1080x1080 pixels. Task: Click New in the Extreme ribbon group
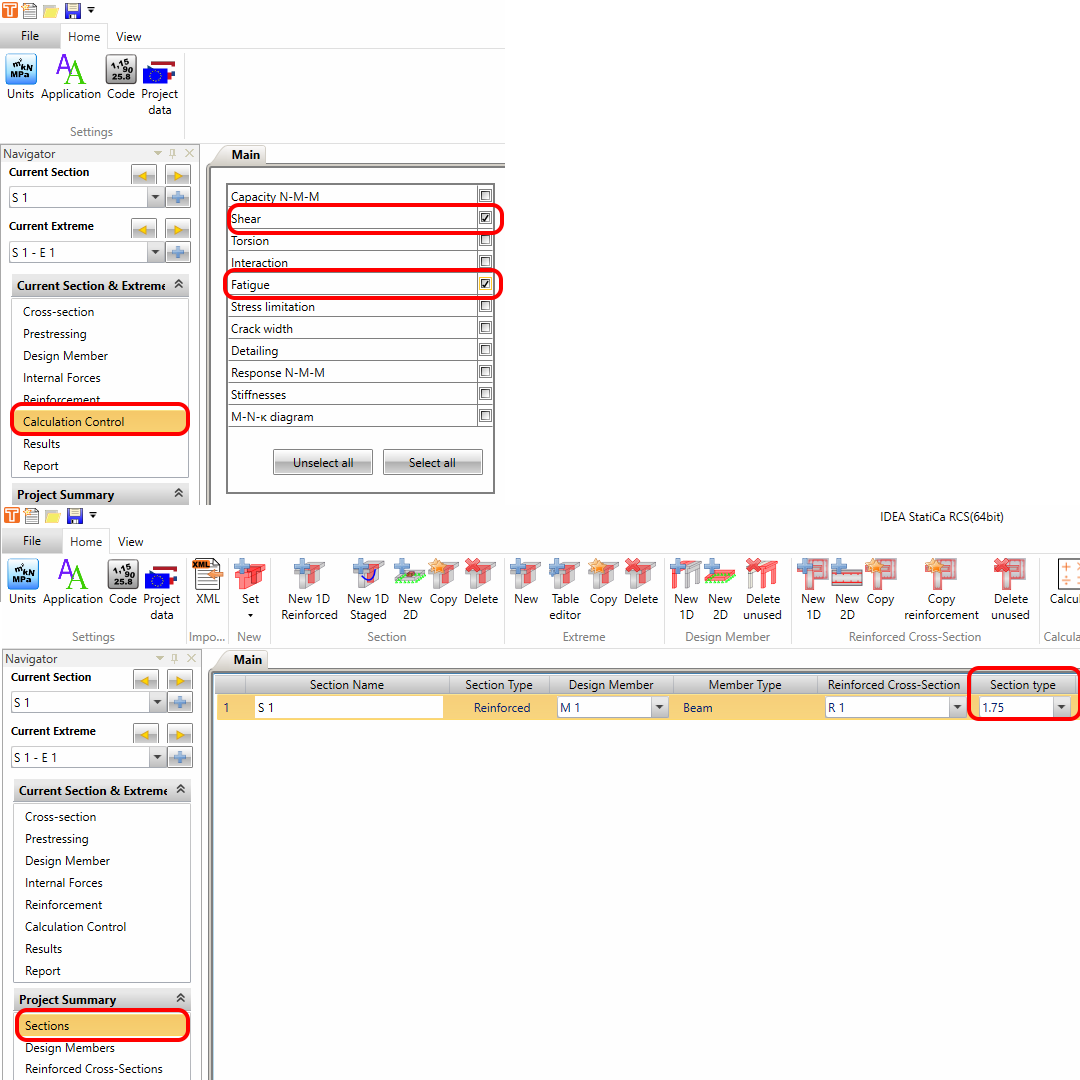[x=526, y=582]
